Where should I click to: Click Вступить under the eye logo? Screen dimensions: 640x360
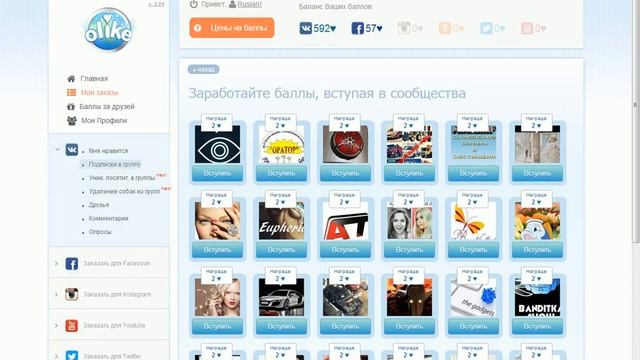[217, 173]
